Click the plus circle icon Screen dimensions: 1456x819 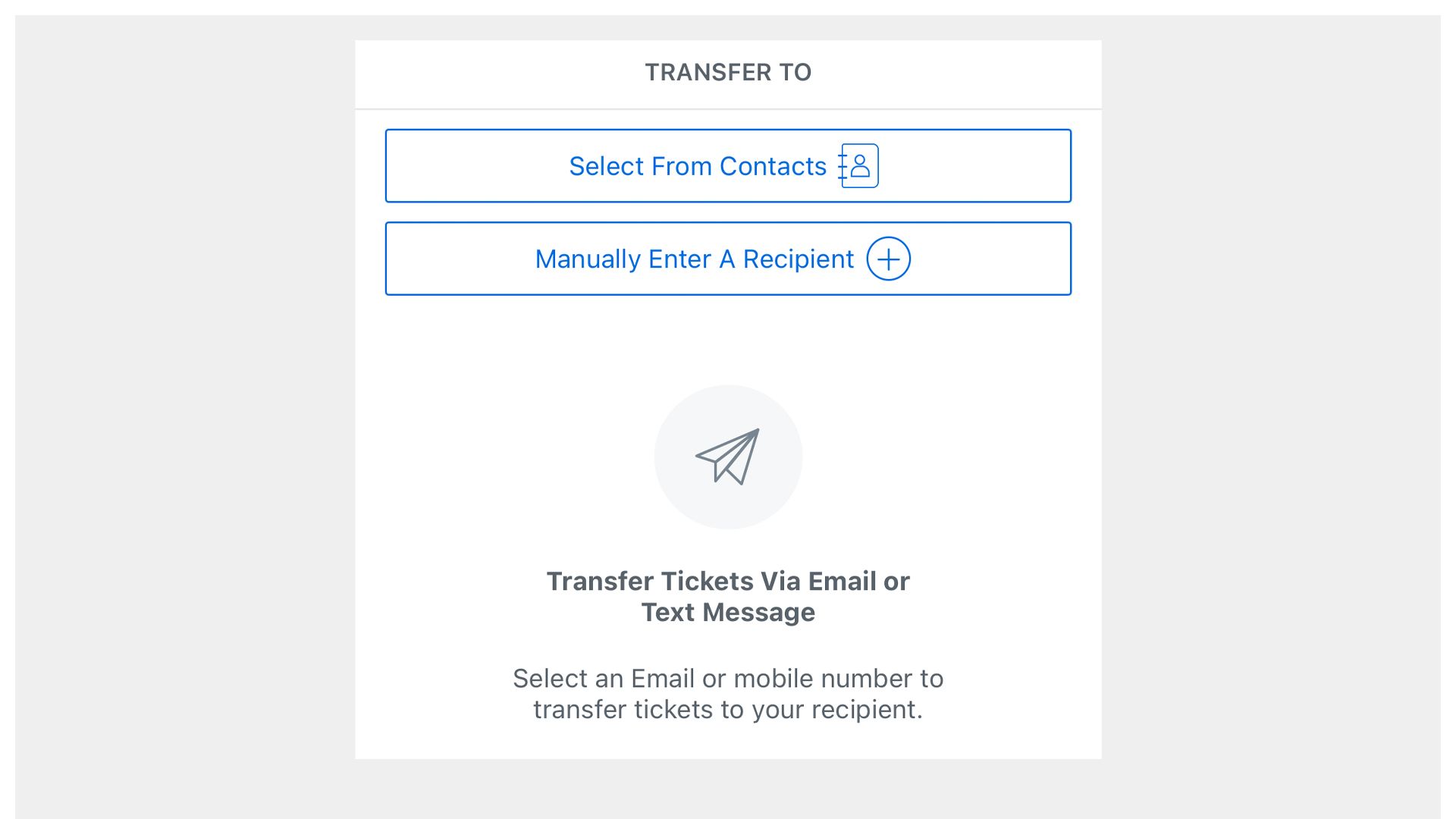(x=888, y=259)
